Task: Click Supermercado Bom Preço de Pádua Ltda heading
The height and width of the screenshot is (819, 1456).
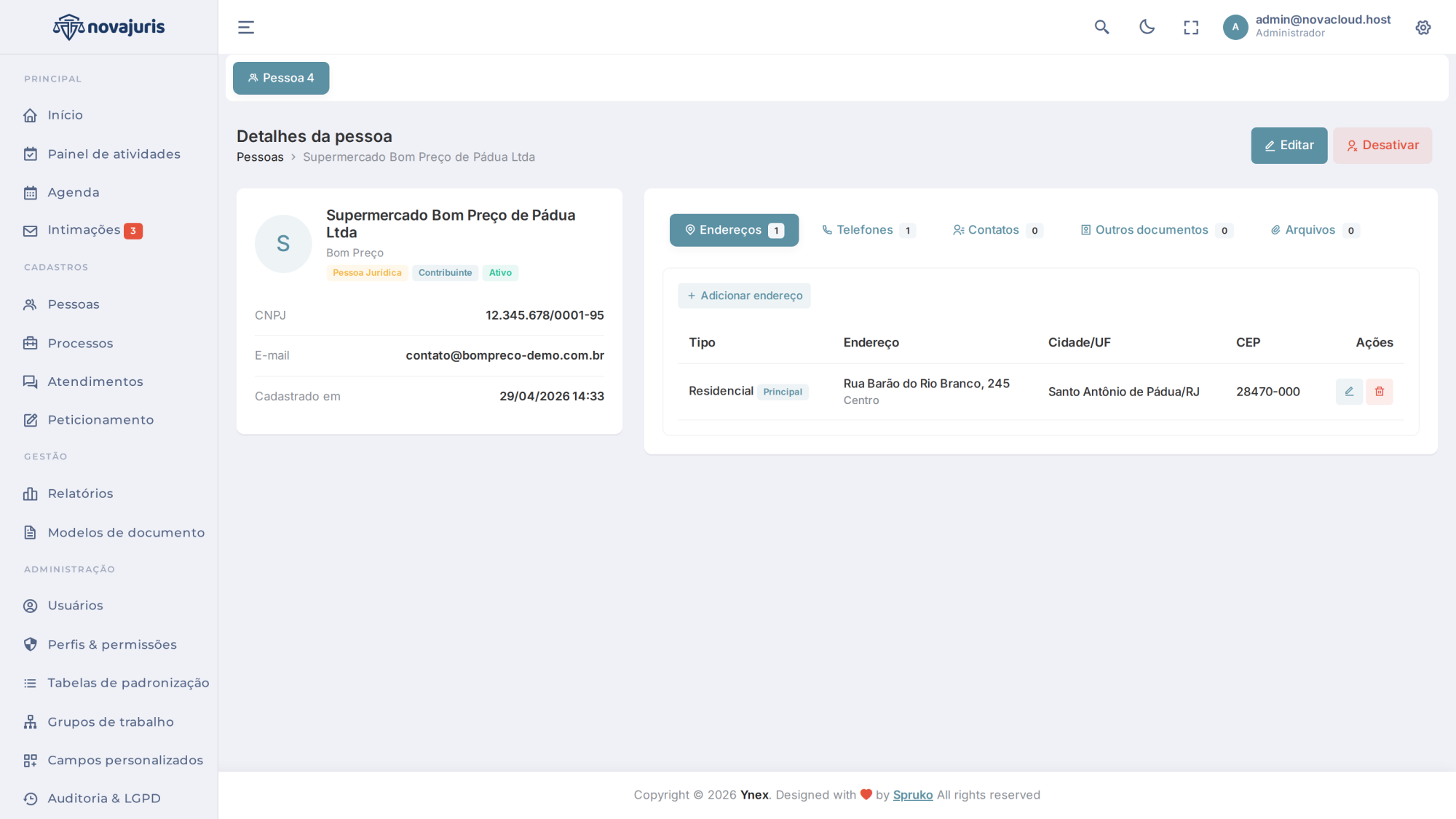Action: tap(451, 223)
